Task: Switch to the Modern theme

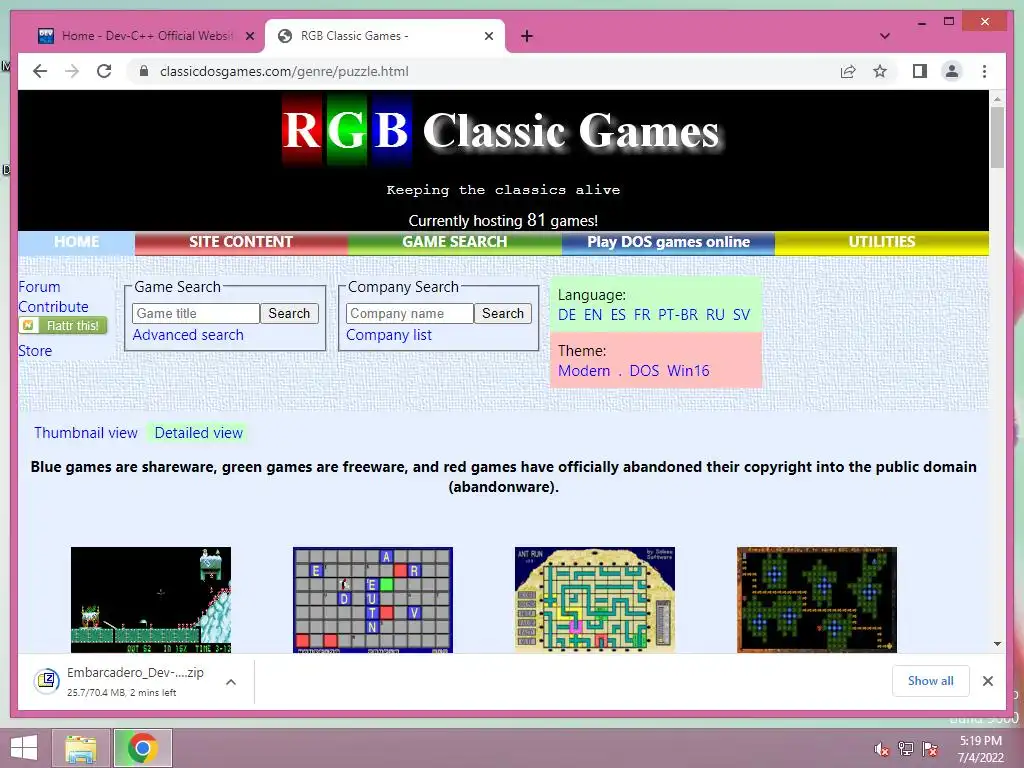Action: click(x=584, y=371)
